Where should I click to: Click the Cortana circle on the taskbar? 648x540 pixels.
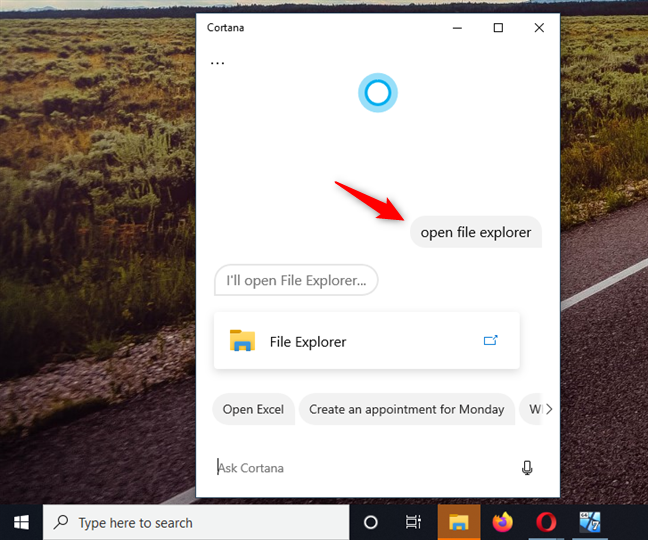click(x=371, y=522)
